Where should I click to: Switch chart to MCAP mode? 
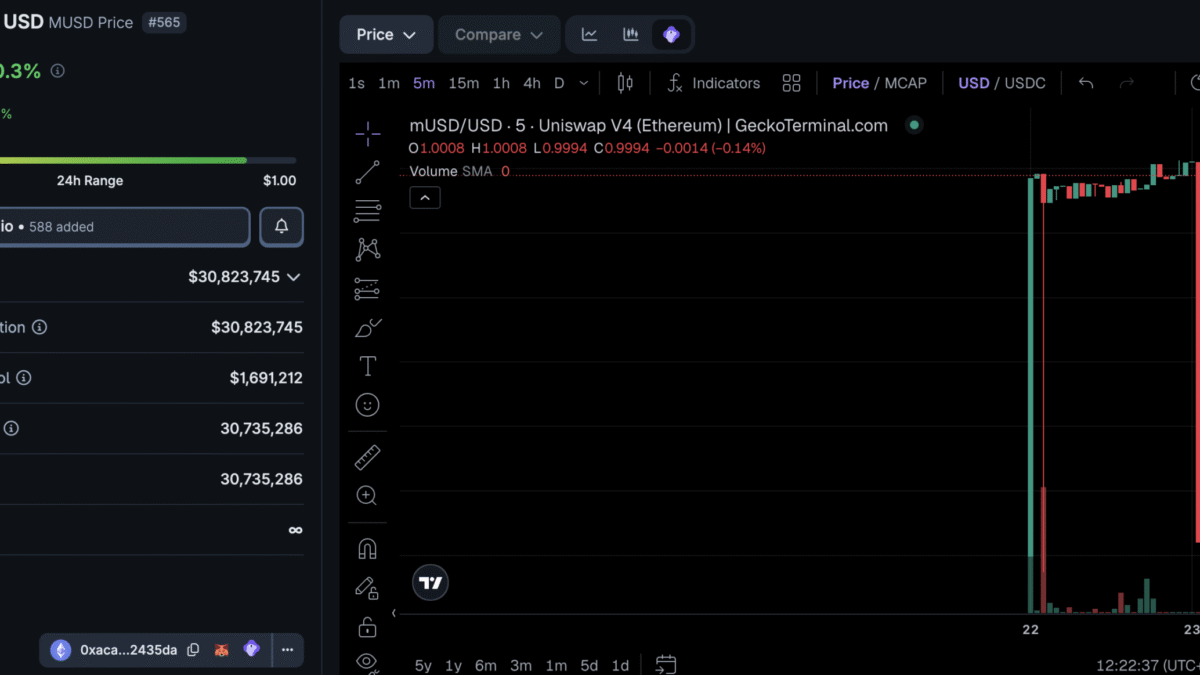coord(905,83)
